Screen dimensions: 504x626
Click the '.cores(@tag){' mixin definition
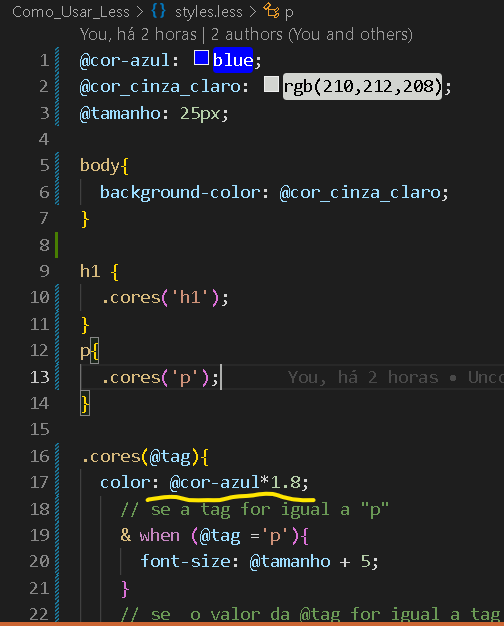coord(145,457)
